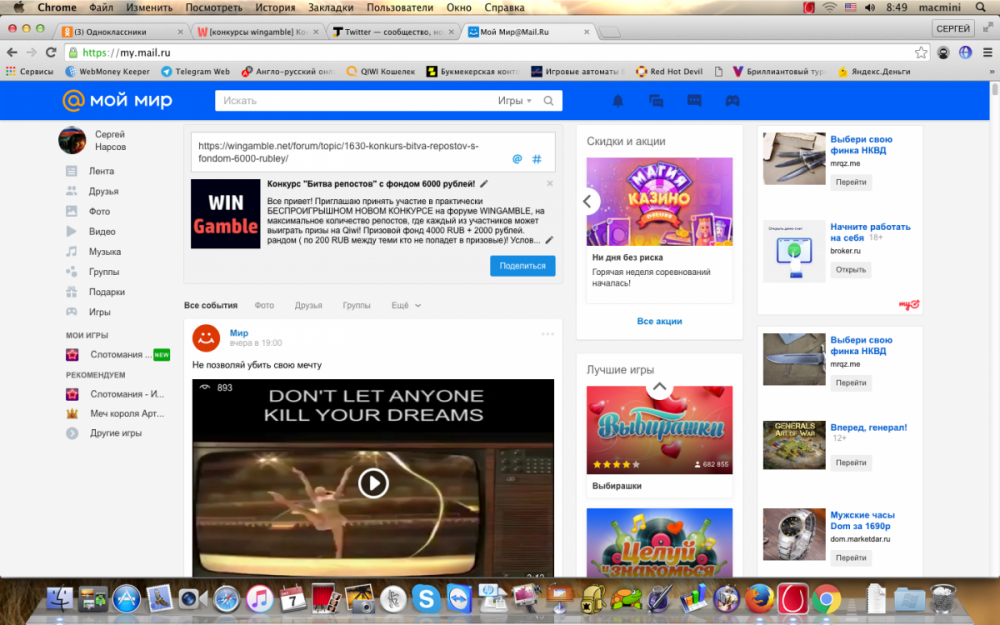Open the post options three-dot menu

(547, 334)
